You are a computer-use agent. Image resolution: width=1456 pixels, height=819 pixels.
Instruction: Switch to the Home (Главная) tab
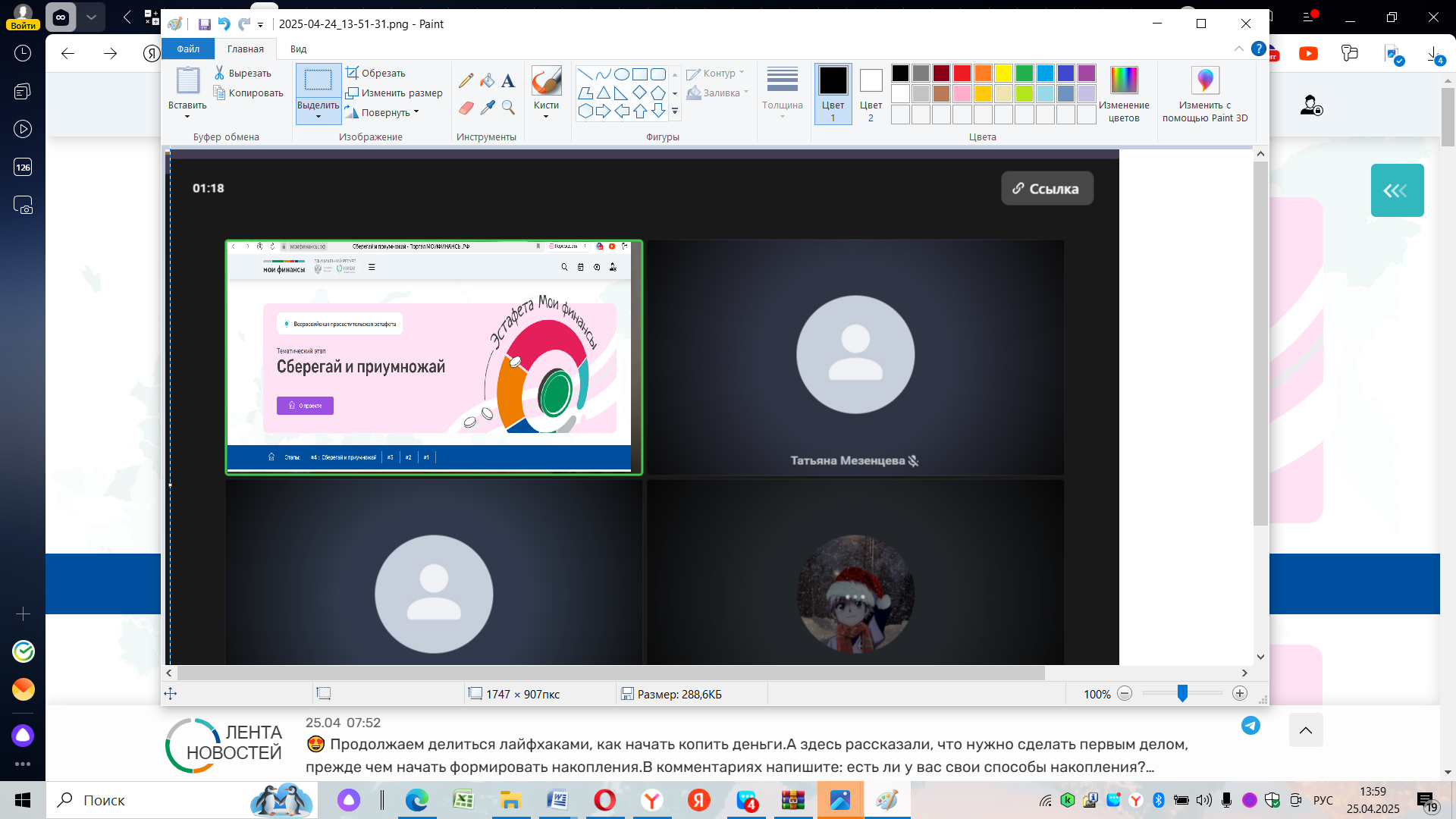point(246,49)
